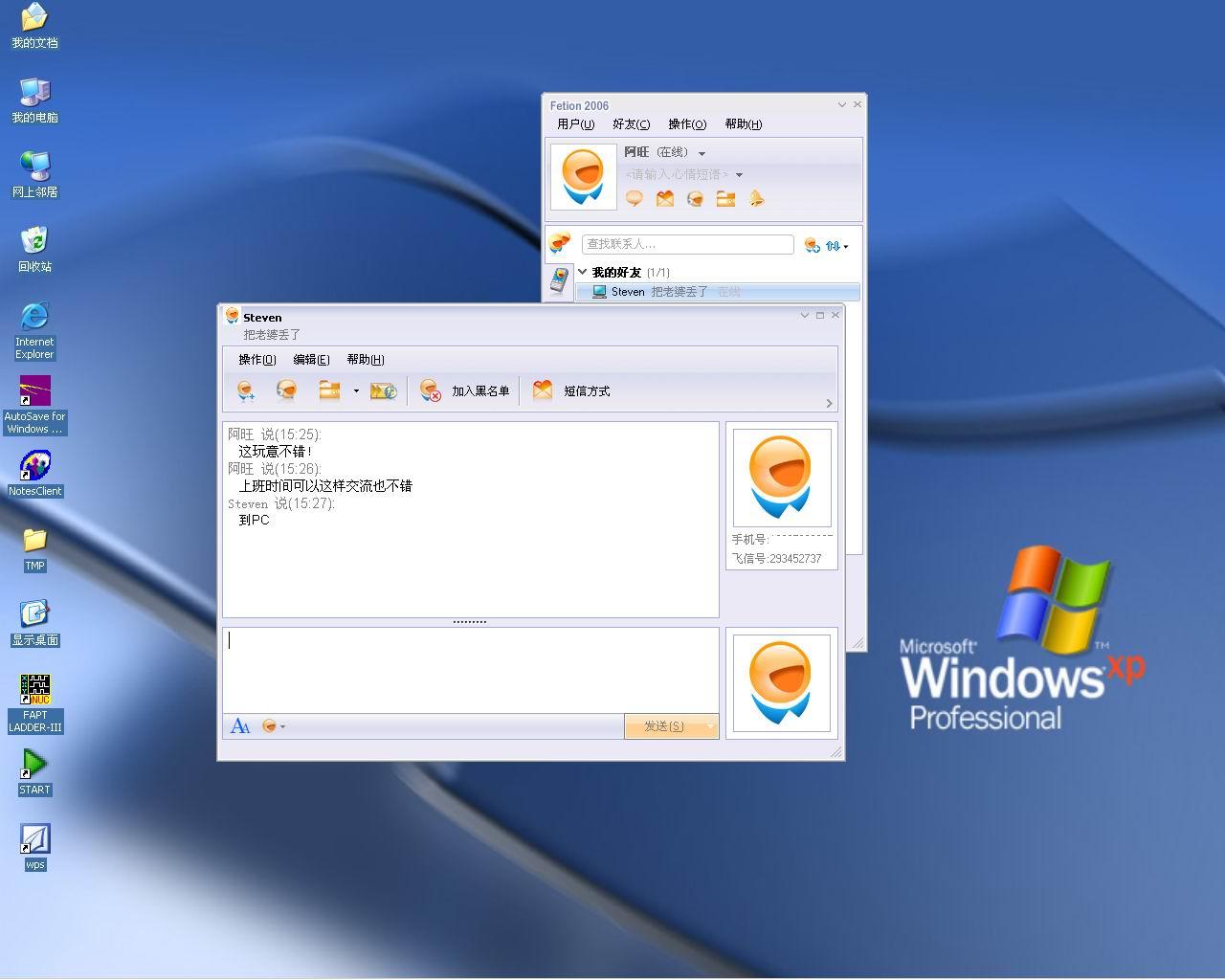Click the mood phrase input 请输入心情短语

677,174
